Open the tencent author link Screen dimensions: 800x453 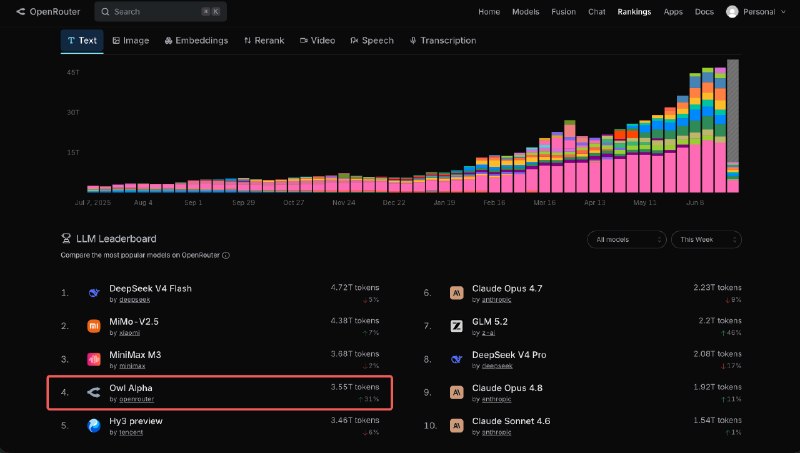tap(131, 433)
